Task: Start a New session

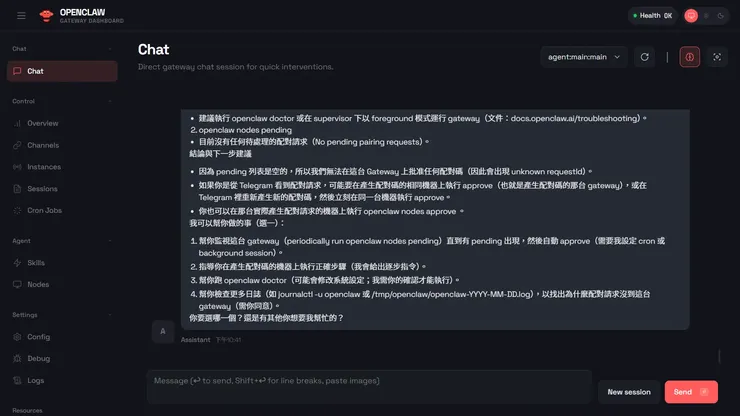Action: (629, 392)
